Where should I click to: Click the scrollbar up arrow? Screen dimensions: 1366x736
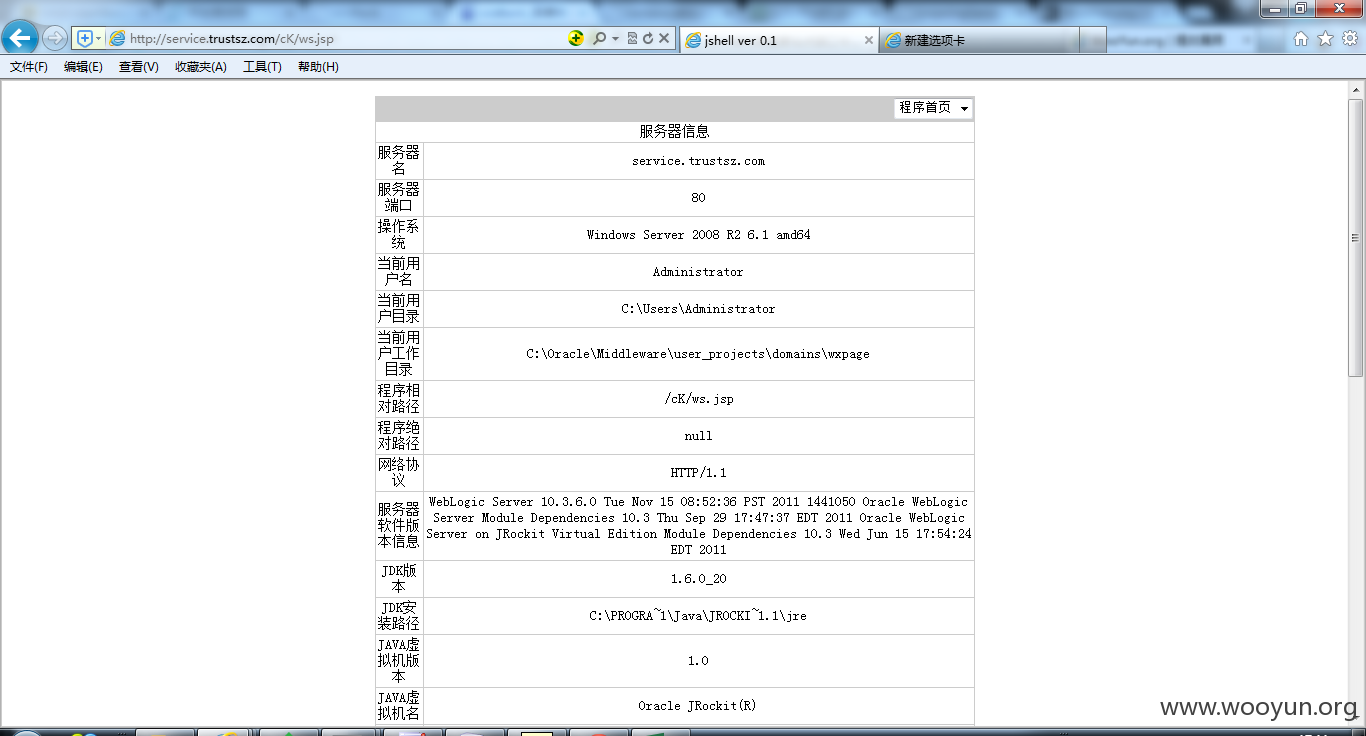tap(1355, 90)
